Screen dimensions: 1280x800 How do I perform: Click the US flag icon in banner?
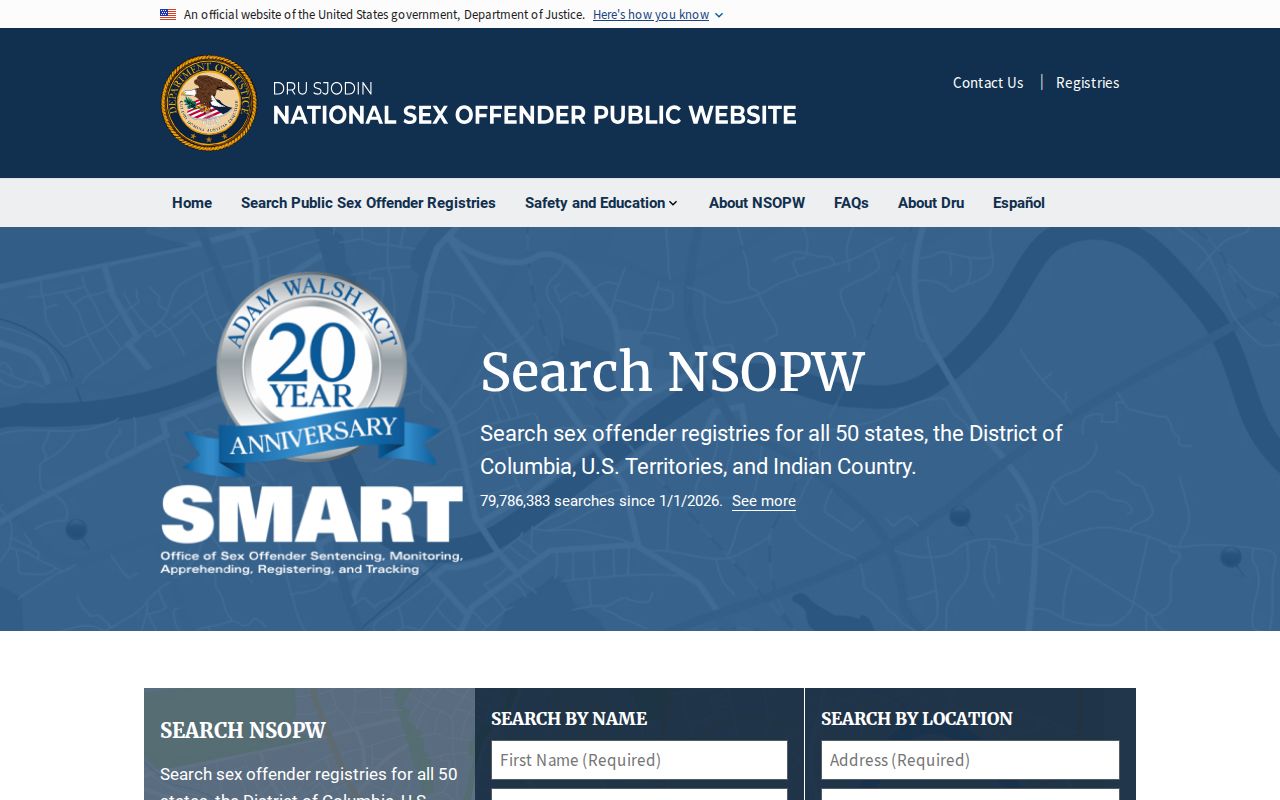tap(168, 15)
